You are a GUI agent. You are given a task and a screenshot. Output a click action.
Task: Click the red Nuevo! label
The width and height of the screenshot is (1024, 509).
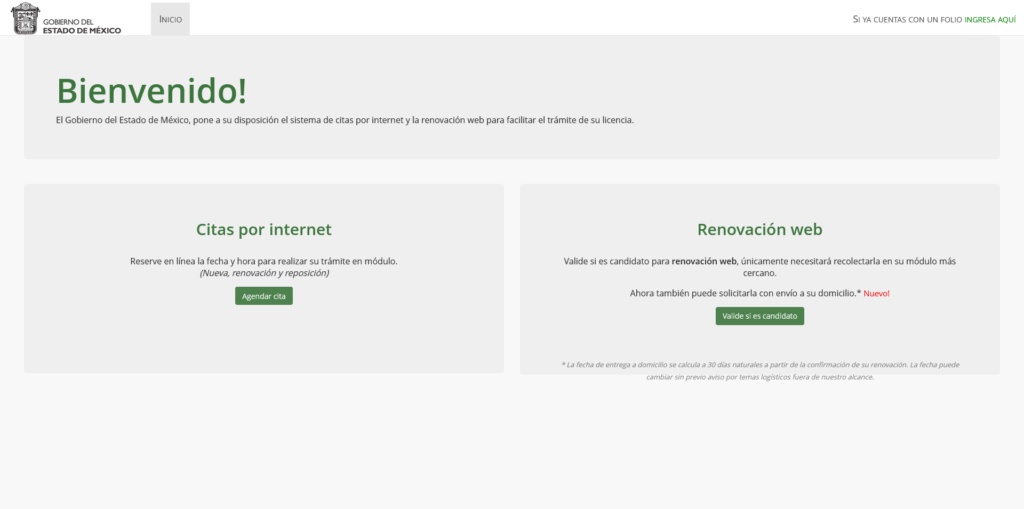tap(876, 293)
